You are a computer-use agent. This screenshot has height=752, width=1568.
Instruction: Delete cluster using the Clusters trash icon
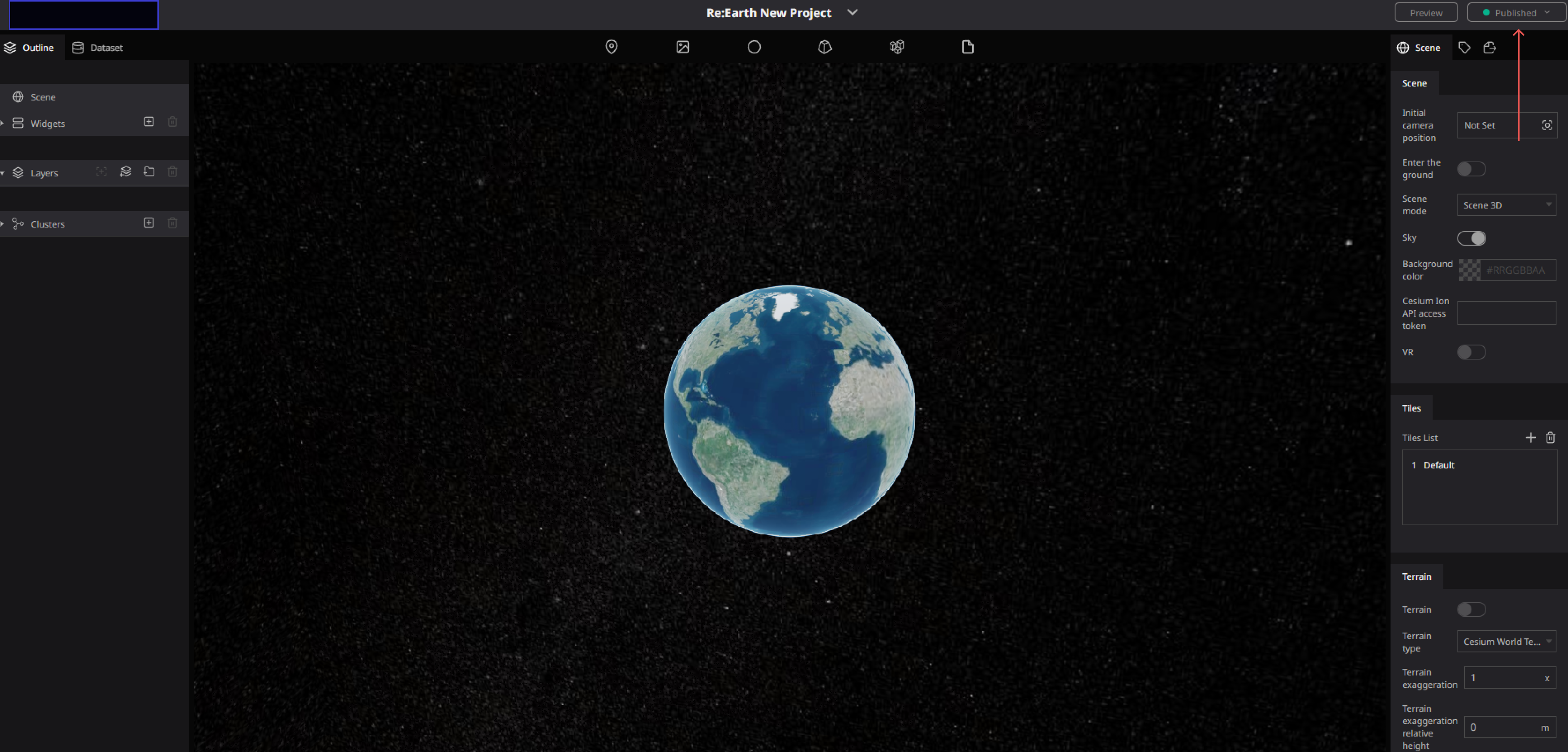172,223
